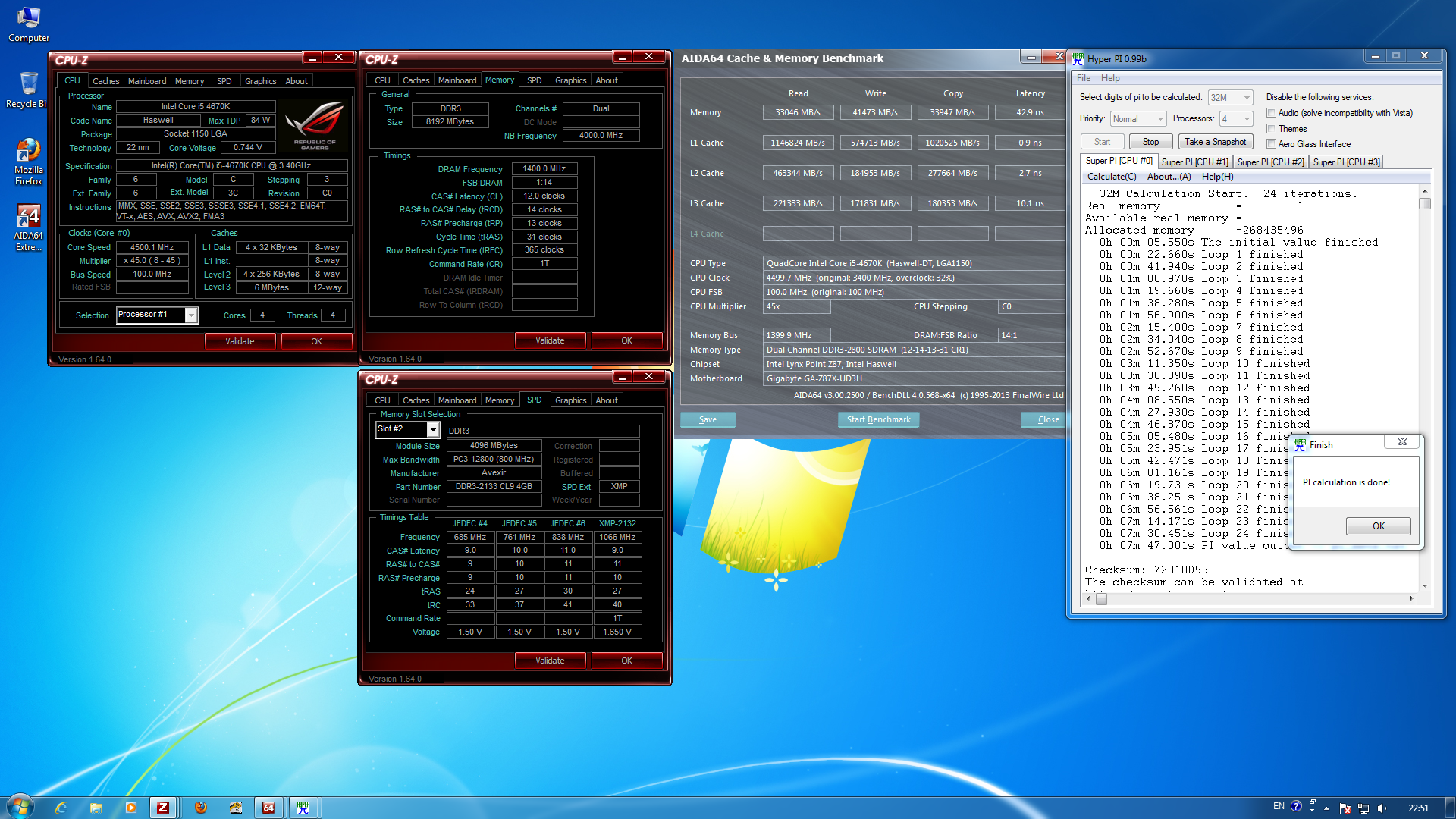
Task: Click the Hyper PI taskbar icon
Action: (x=303, y=808)
